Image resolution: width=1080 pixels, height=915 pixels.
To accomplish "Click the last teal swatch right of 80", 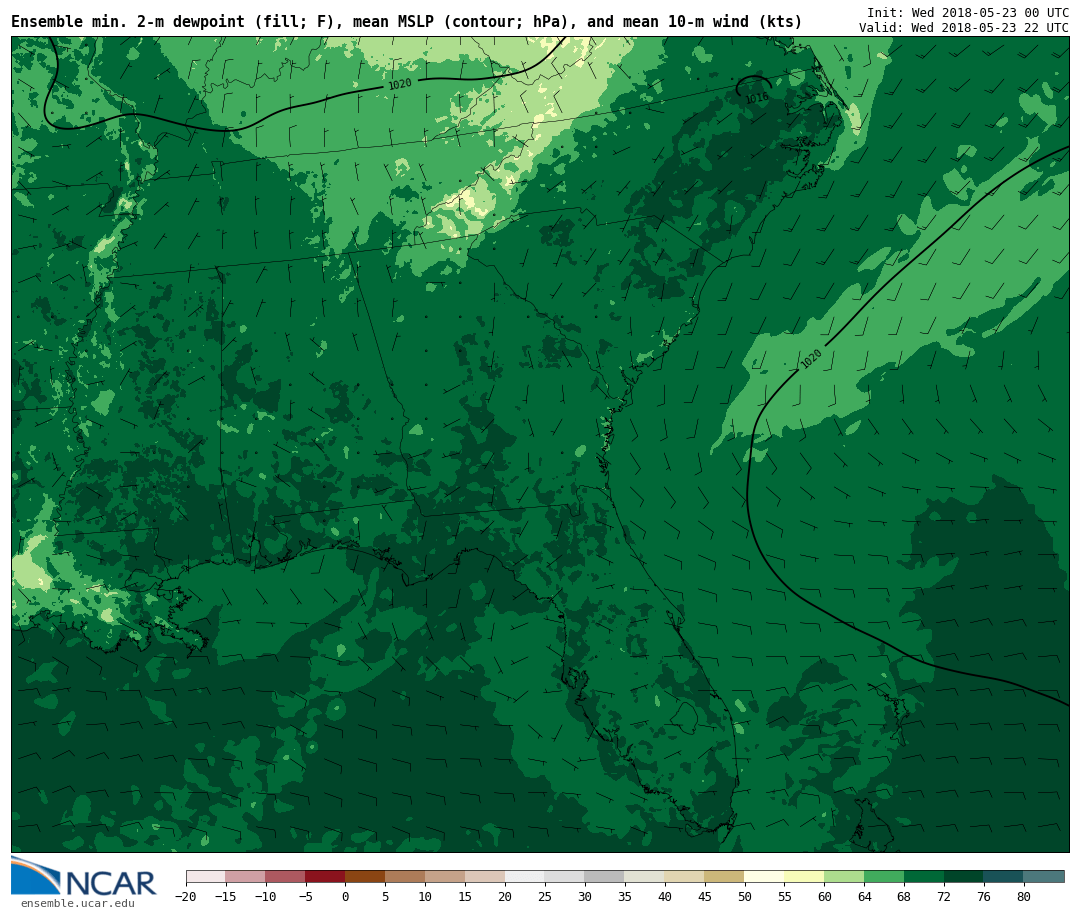I will 1044,876.
